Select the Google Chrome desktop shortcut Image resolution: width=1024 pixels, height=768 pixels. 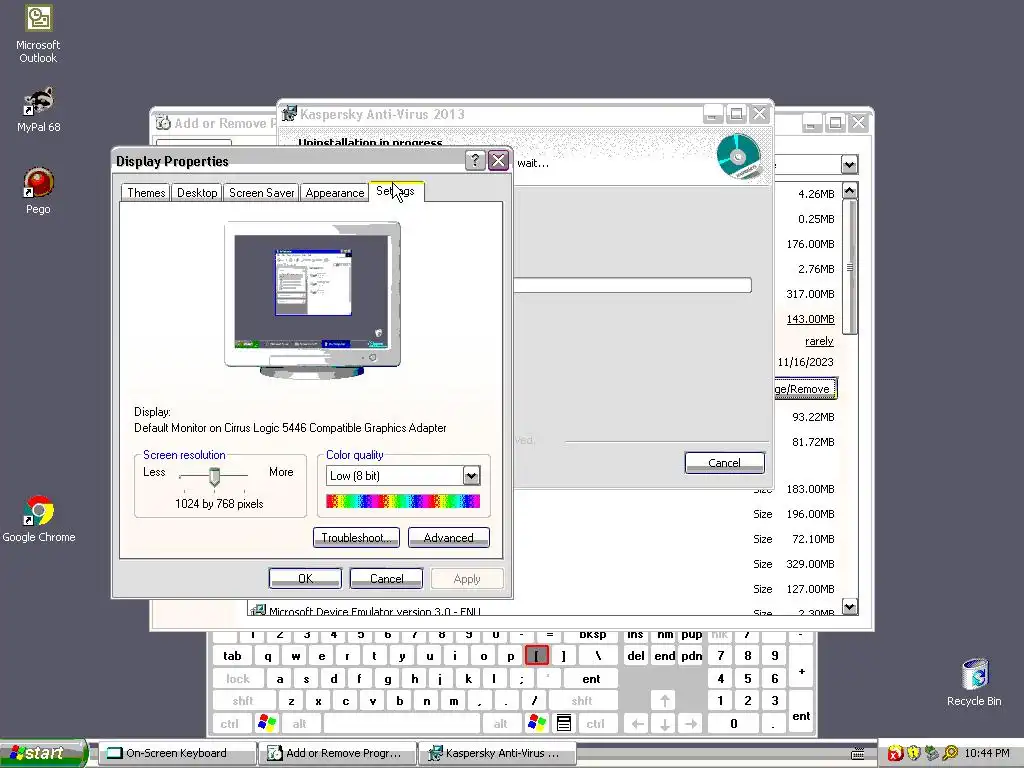pos(39,519)
